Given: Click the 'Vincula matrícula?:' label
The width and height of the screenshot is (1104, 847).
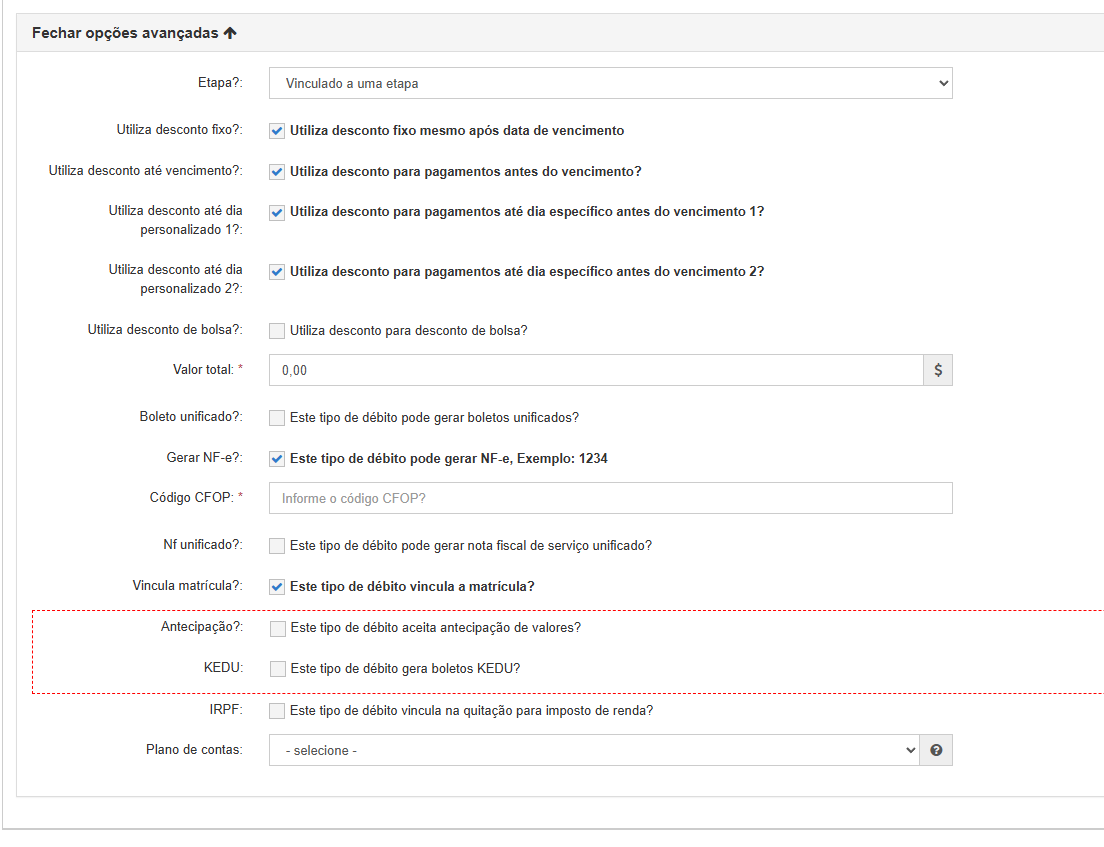Looking at the screenshot, I should coord(187,586).
